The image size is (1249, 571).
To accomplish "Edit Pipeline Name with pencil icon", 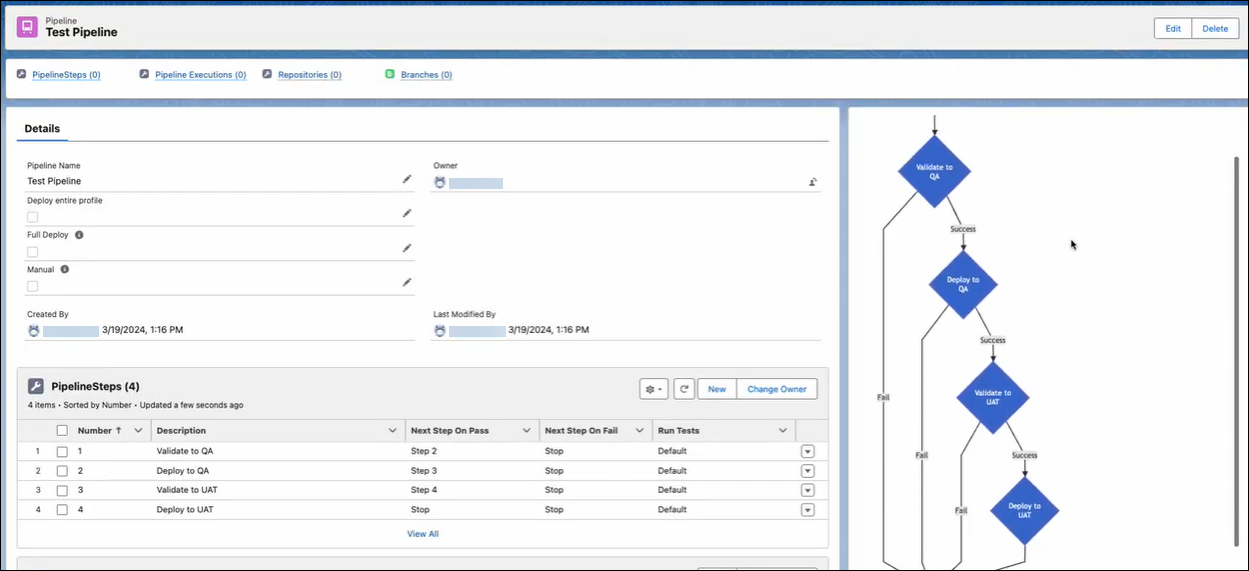I will [407, 179].
